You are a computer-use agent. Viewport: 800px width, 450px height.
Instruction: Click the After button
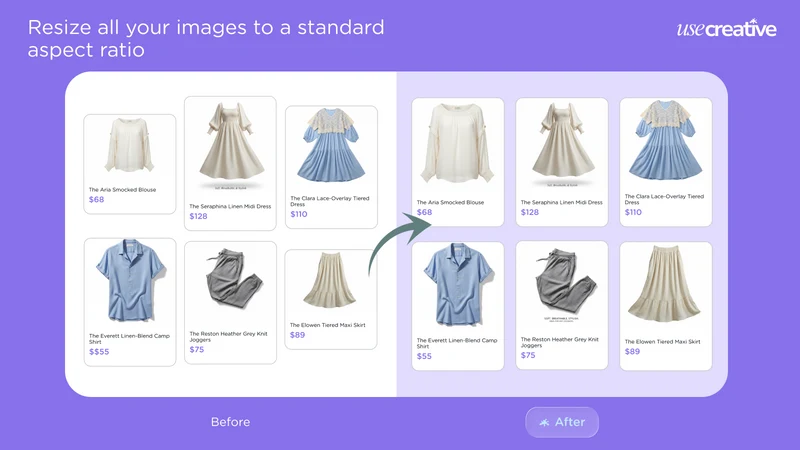point(562,422)
